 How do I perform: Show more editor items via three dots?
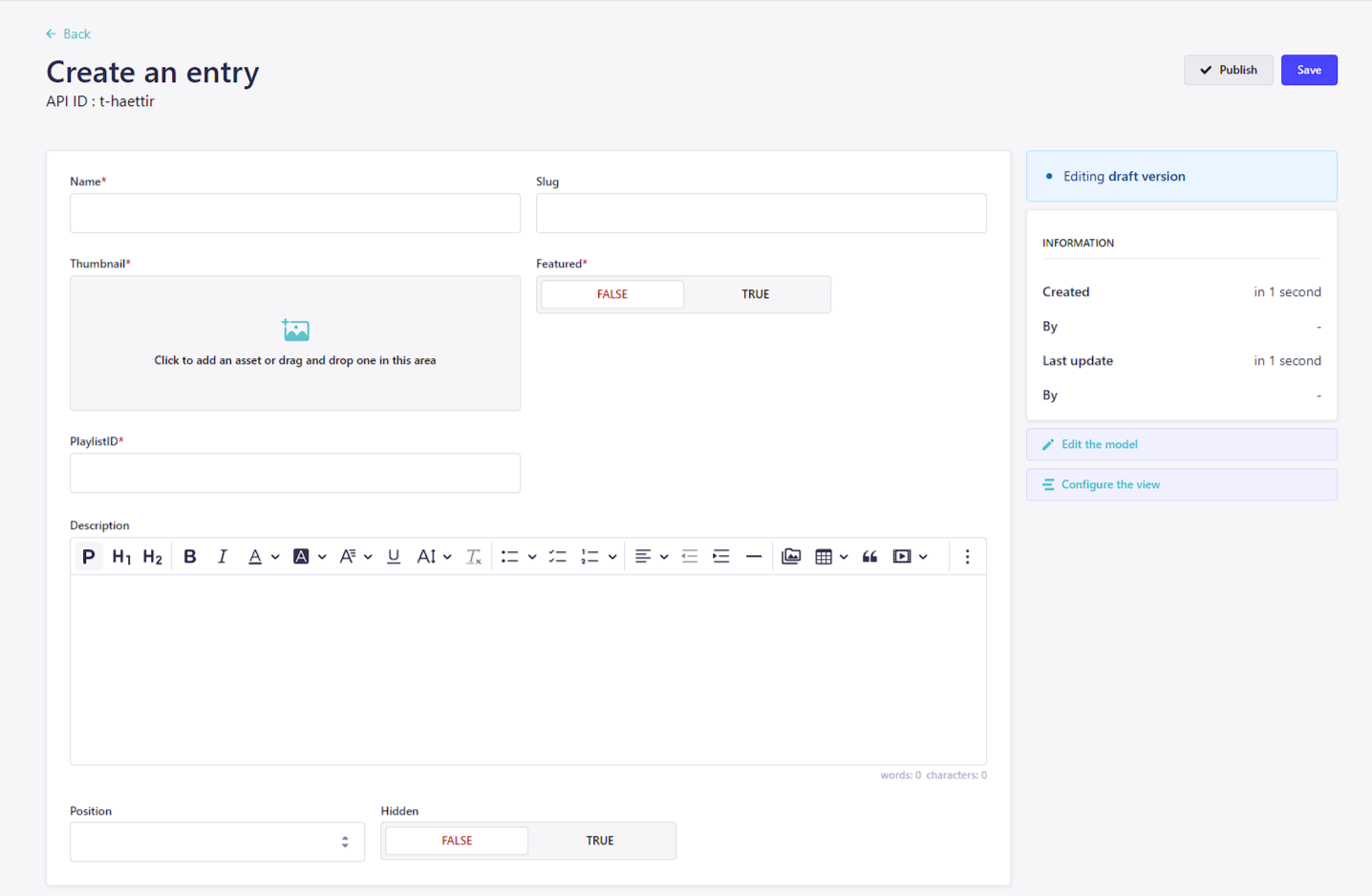click(967, 557)
